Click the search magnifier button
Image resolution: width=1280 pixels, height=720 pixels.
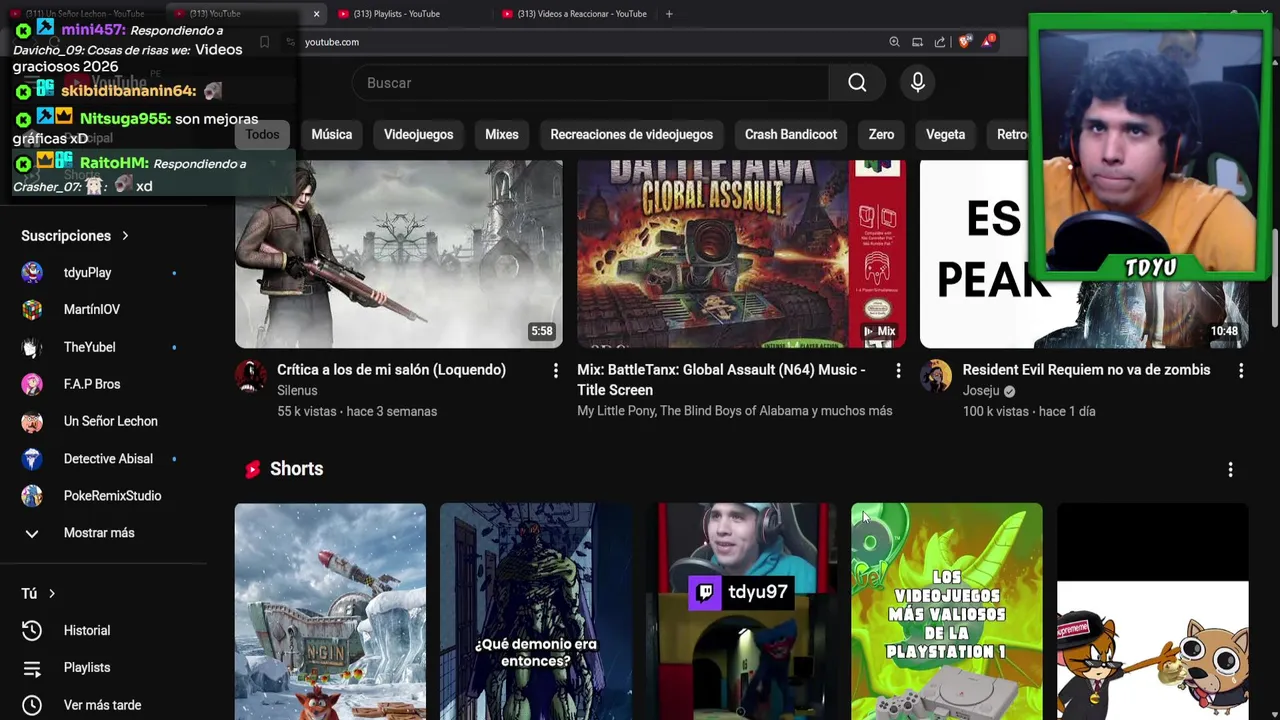pos(857,83)
